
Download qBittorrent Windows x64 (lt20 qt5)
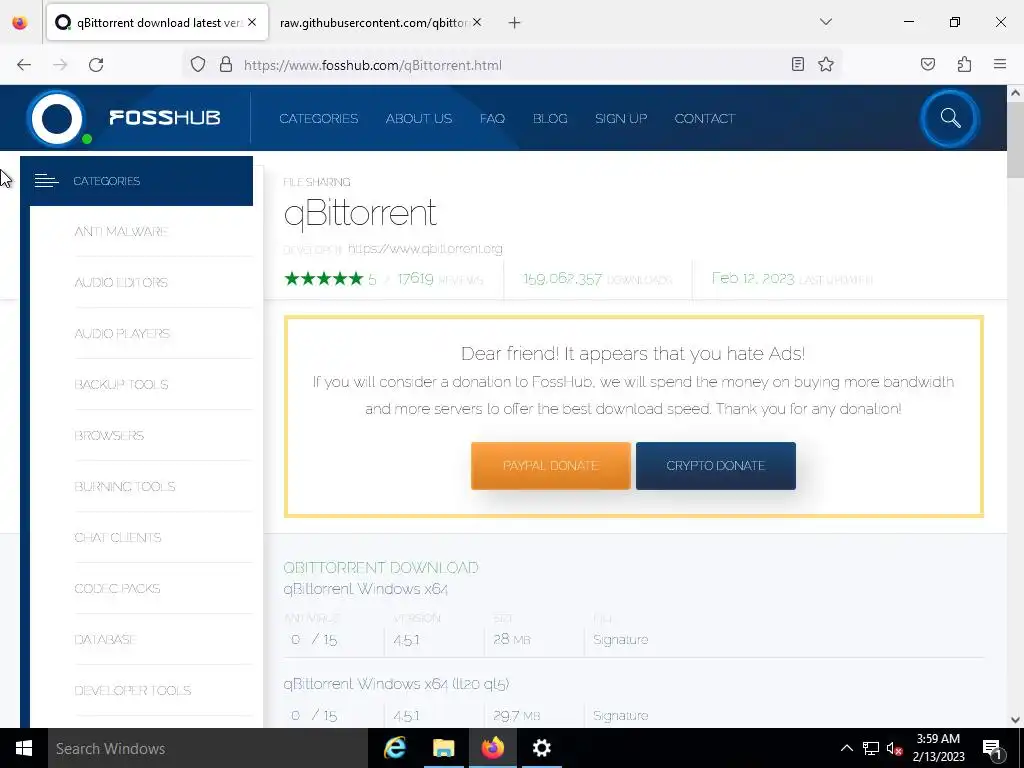(396, 684)
